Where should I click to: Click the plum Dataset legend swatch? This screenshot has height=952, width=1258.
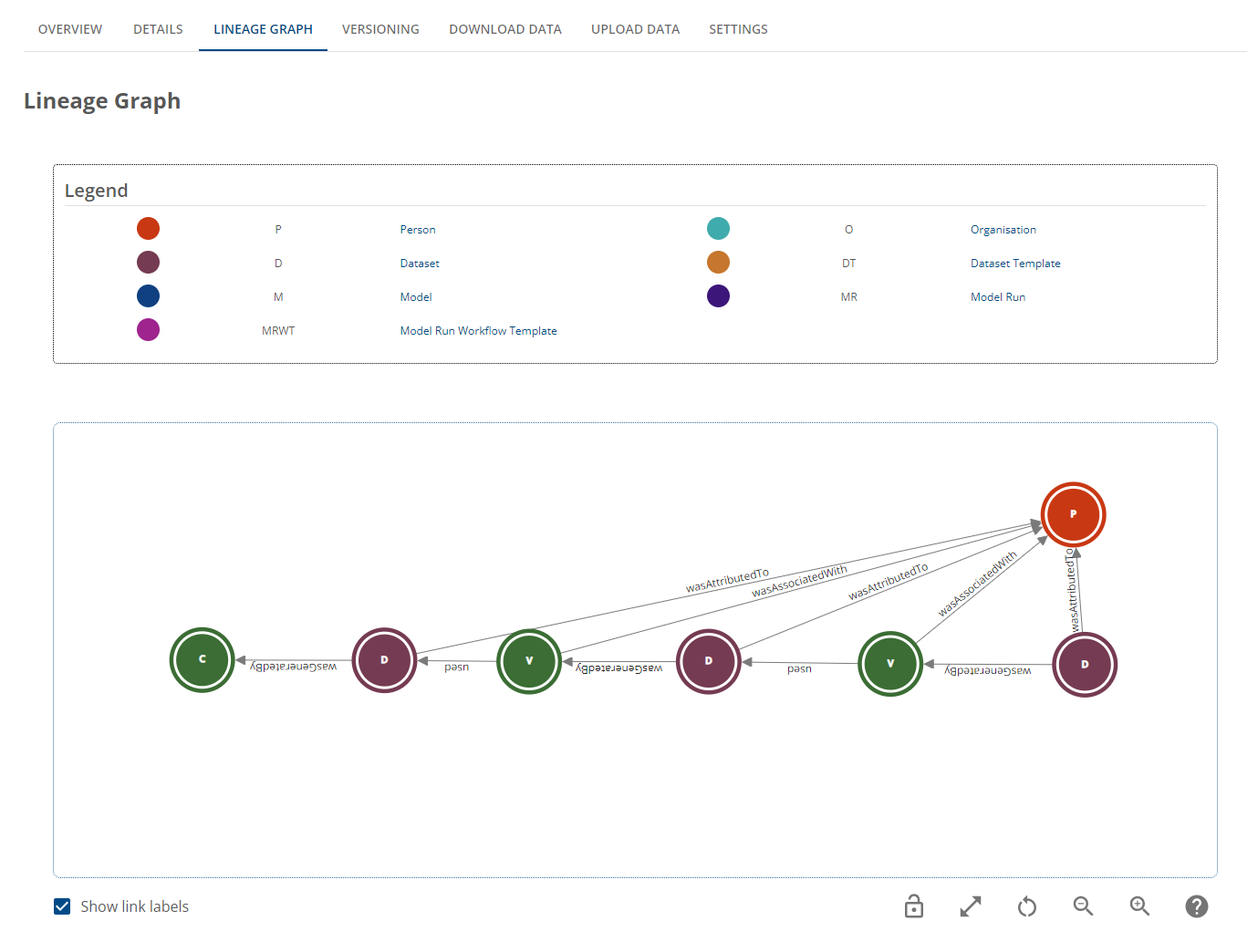(148, 263)
